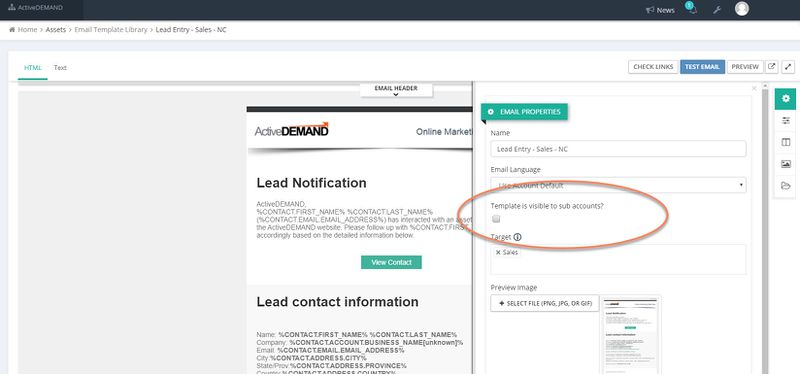Screen dimensions: 800x374
Task: Go to Assets breadcrumb
Action: pos(56,30)
